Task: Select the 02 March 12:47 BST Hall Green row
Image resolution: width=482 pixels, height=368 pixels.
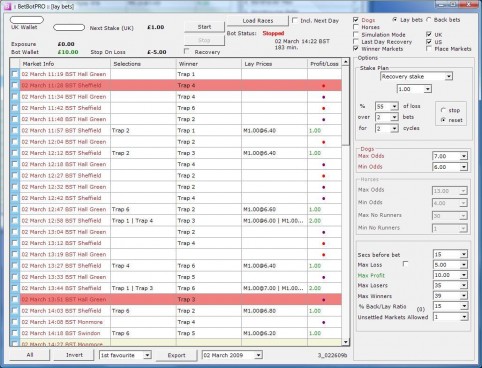Action: pyautogui.click(x=176, y=209)
